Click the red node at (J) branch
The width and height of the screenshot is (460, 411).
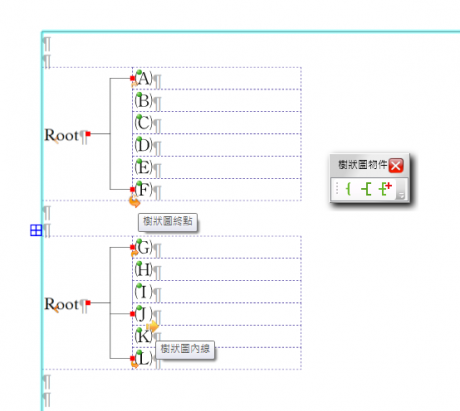pyautogui.click(x=133, y=314)
